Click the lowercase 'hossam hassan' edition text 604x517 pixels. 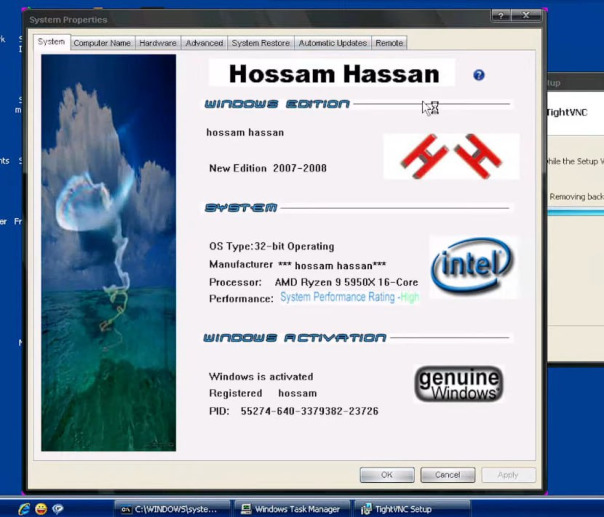[x=245, y=132]
